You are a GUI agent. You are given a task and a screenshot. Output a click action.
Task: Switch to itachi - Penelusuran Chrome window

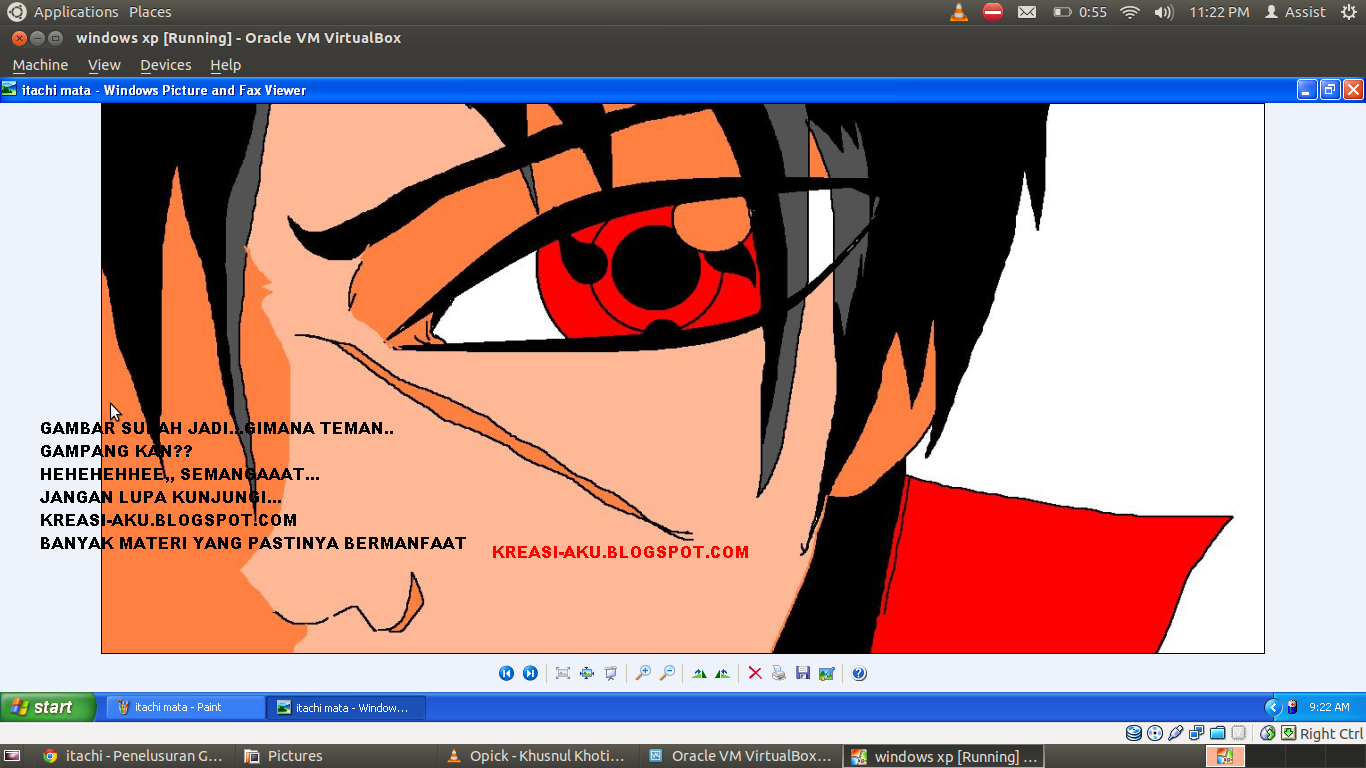click(x=135, y=756)
